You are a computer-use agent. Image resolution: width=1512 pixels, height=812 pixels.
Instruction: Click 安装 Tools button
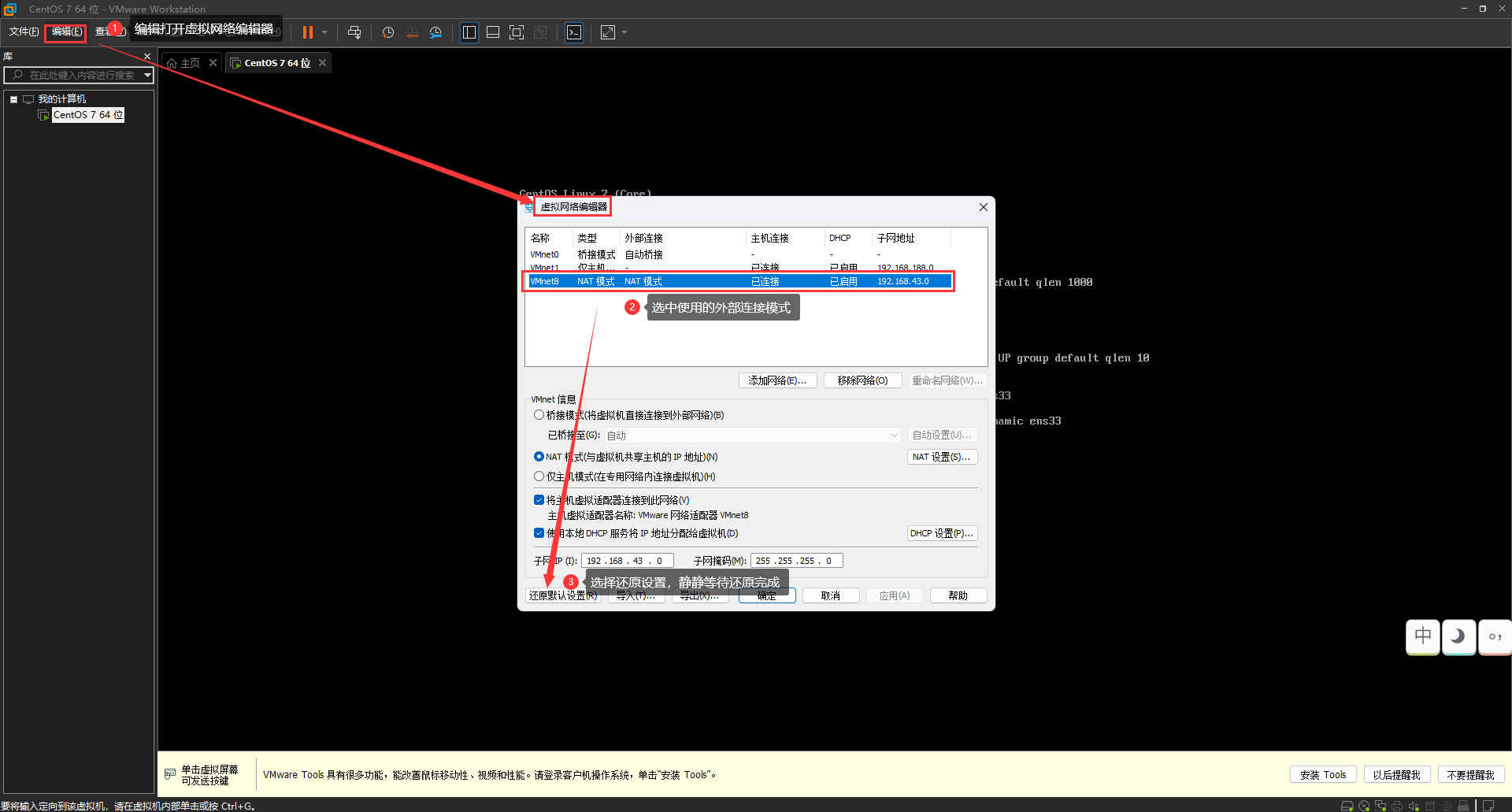coord(1323,775)
